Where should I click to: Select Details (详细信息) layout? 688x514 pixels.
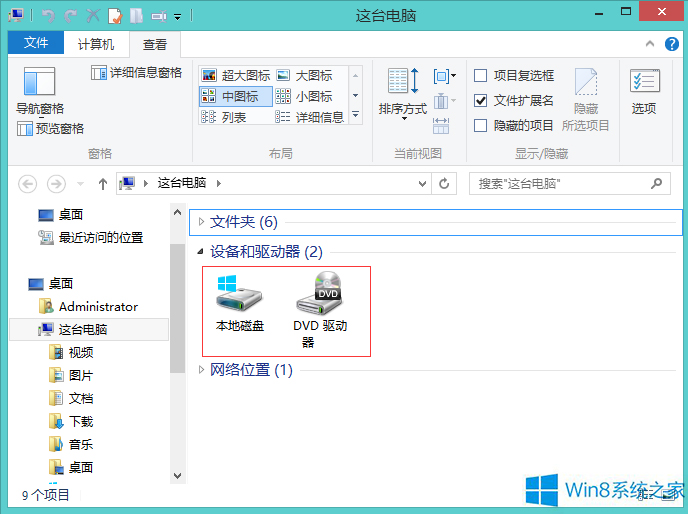[x=310, y=117]
